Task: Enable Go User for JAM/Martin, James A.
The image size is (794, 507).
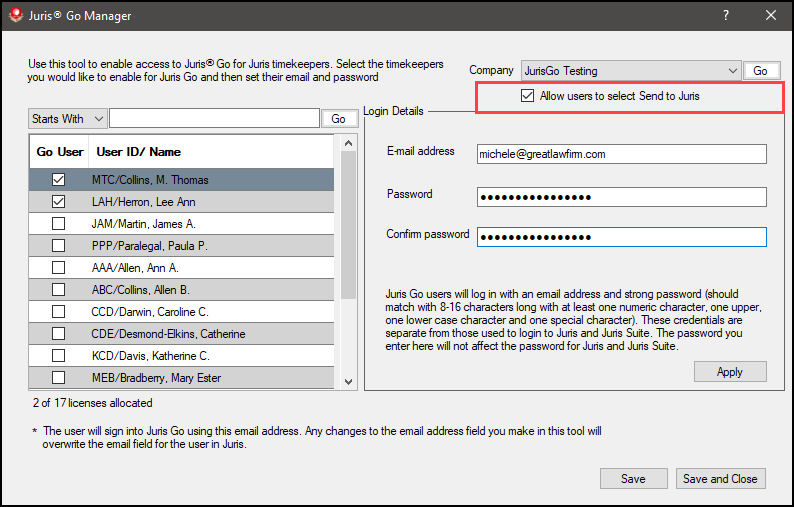Action: pyautogui.click(x=59, y=224)
